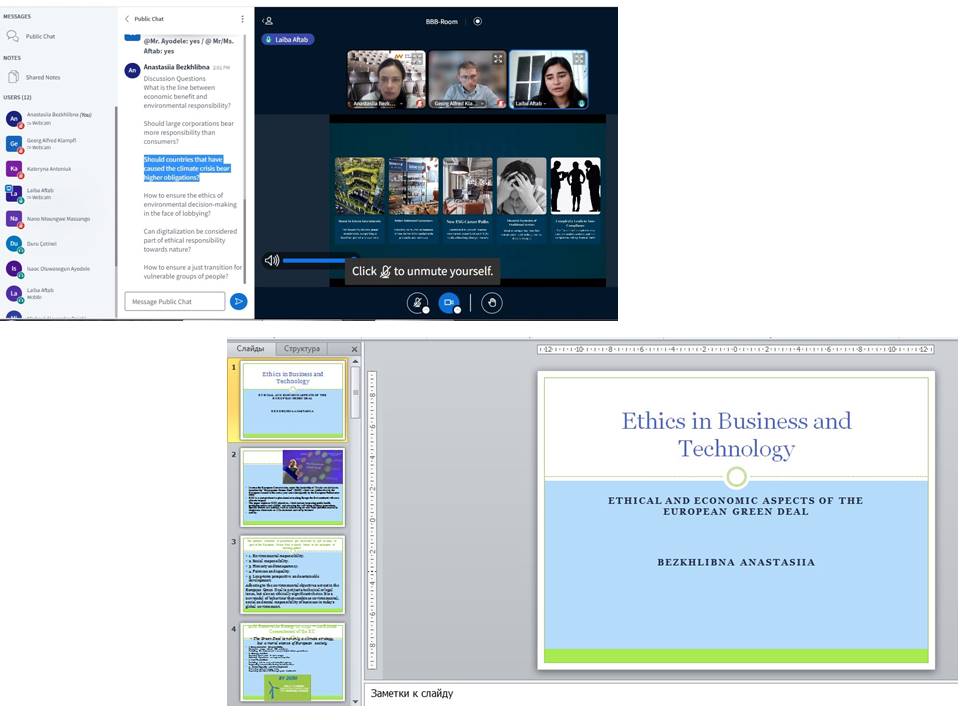This screenshot has width=960, height=720.
Task: Toggle the users list panel icon
Action: coord(268,20)
